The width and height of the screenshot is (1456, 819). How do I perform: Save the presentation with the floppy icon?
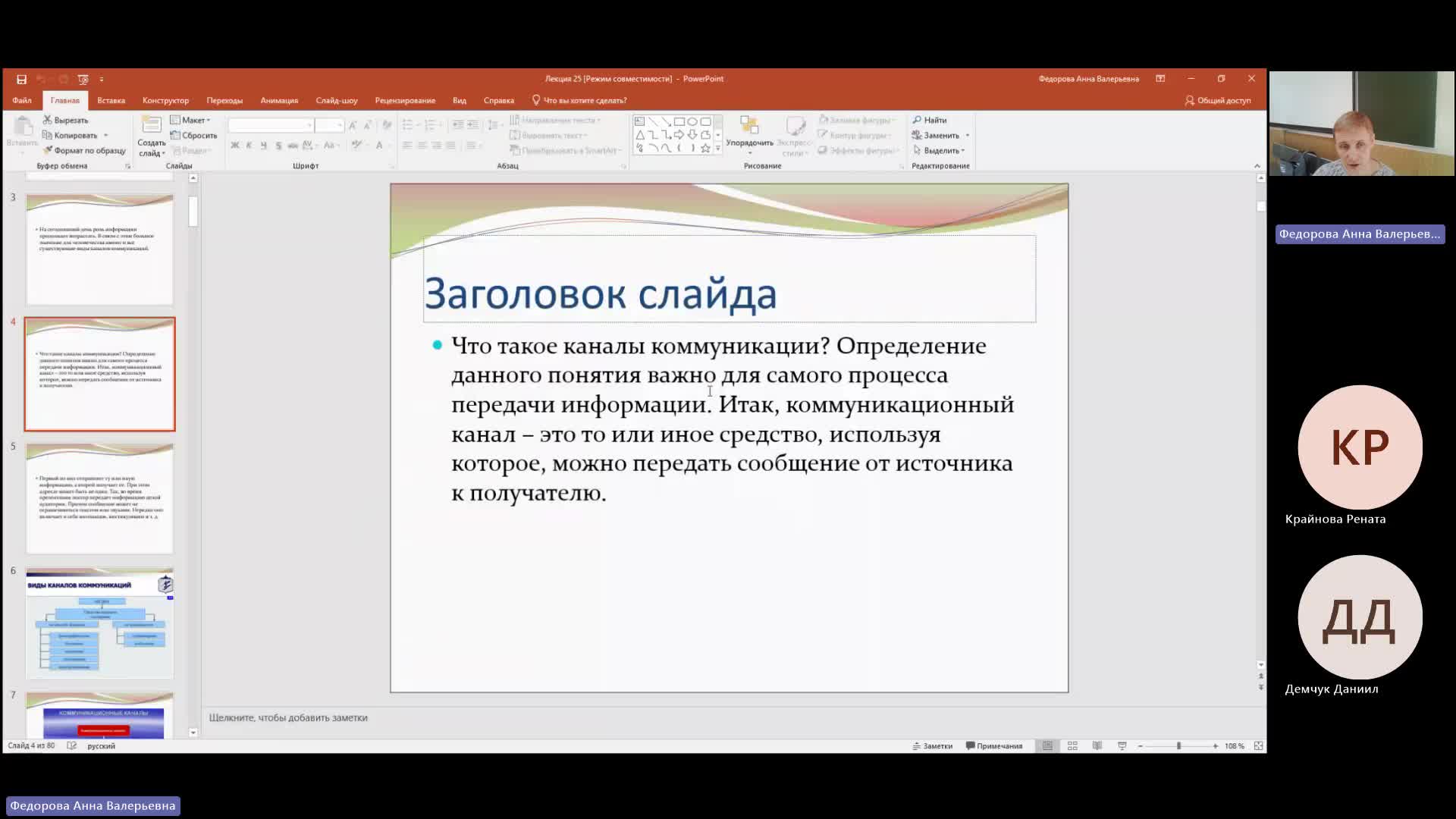coord(21,79)
